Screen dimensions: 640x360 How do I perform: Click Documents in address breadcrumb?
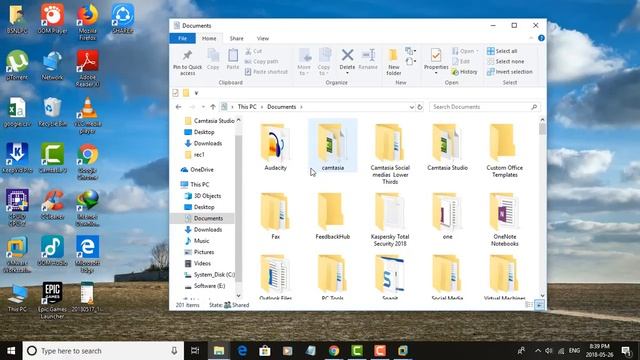click(281, 107)
